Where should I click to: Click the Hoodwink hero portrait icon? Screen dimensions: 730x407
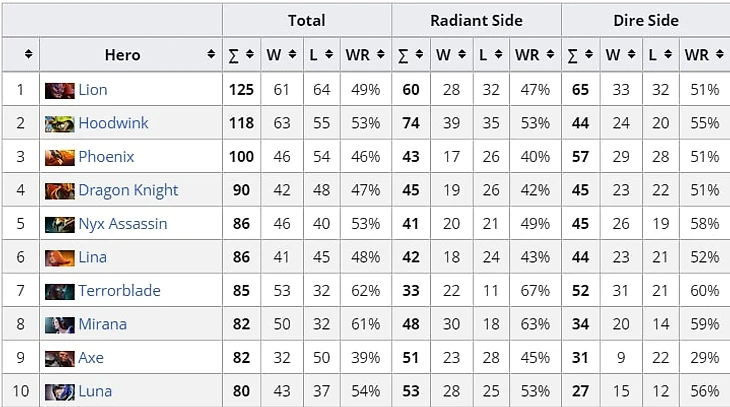[x=59, y=123]
